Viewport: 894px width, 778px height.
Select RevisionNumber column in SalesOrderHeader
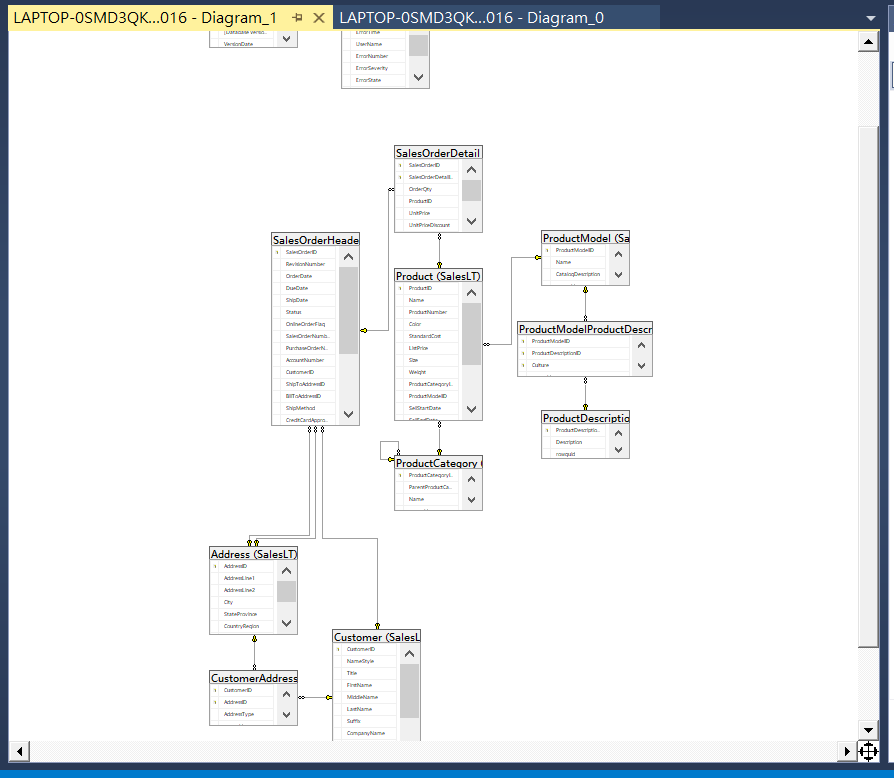304,264
